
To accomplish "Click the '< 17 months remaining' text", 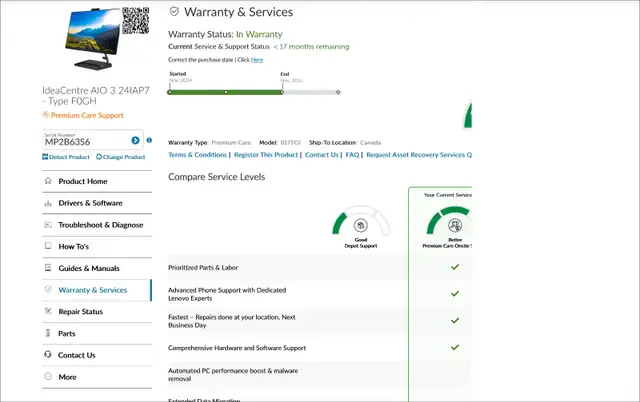I will 311,47.
